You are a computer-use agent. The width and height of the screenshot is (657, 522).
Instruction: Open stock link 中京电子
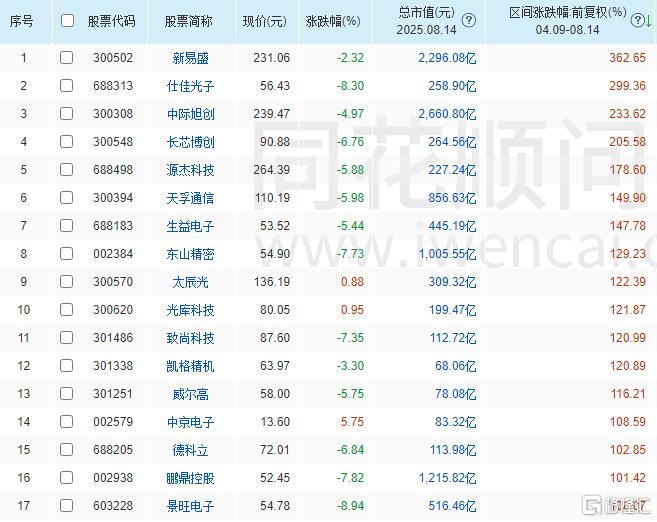[x=191, y=422]
